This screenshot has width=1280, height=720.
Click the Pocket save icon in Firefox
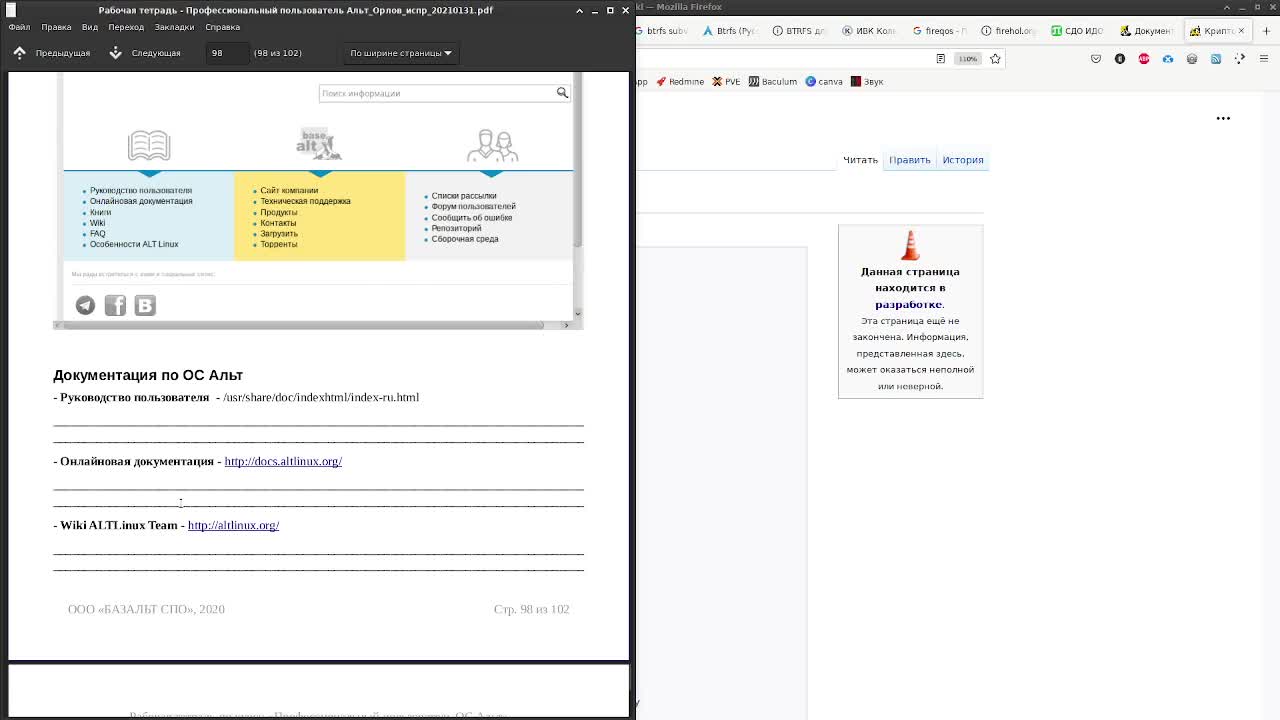coord(1096,59)
